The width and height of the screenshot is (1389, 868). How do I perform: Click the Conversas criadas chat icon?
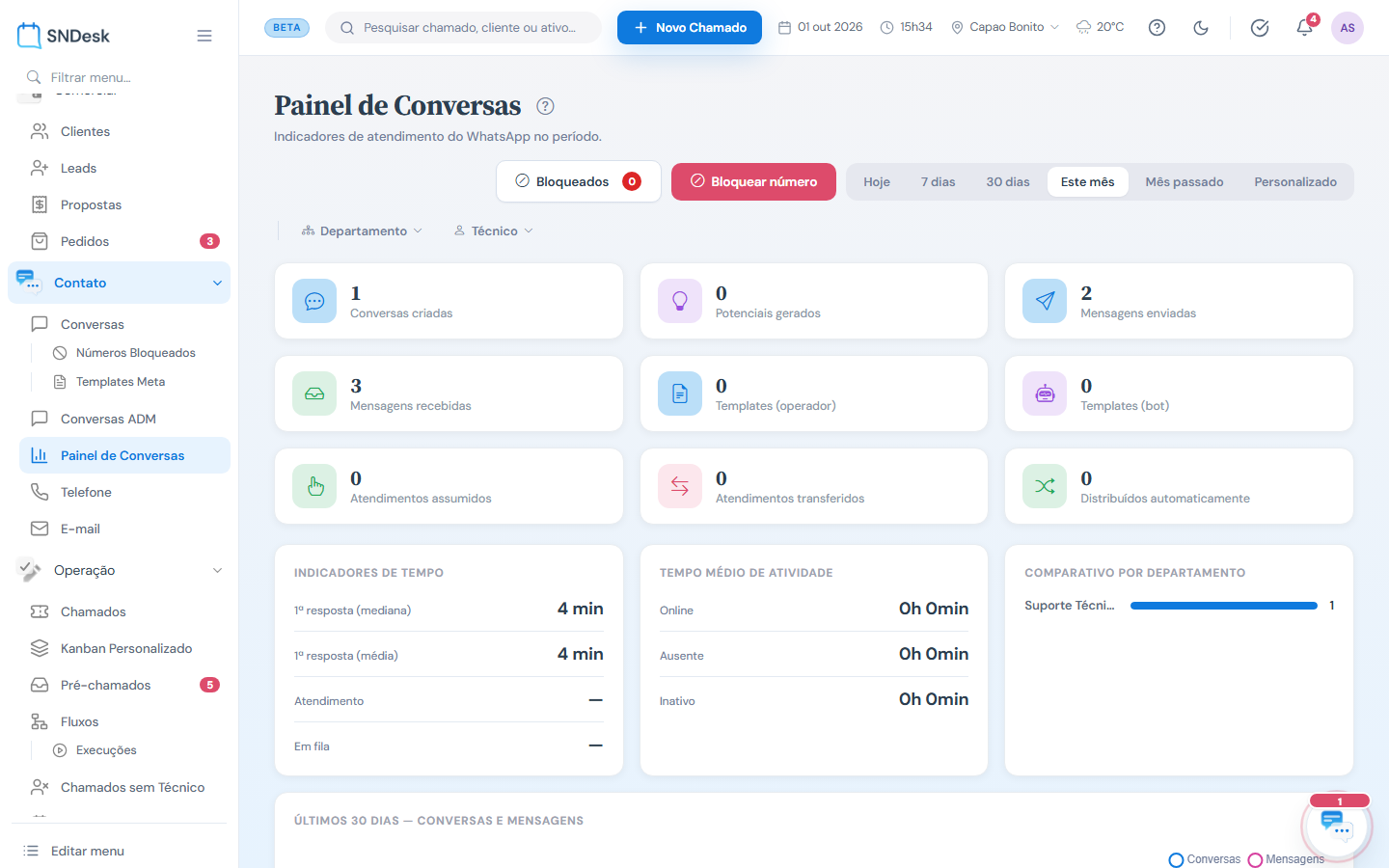(x=314, y=301)
